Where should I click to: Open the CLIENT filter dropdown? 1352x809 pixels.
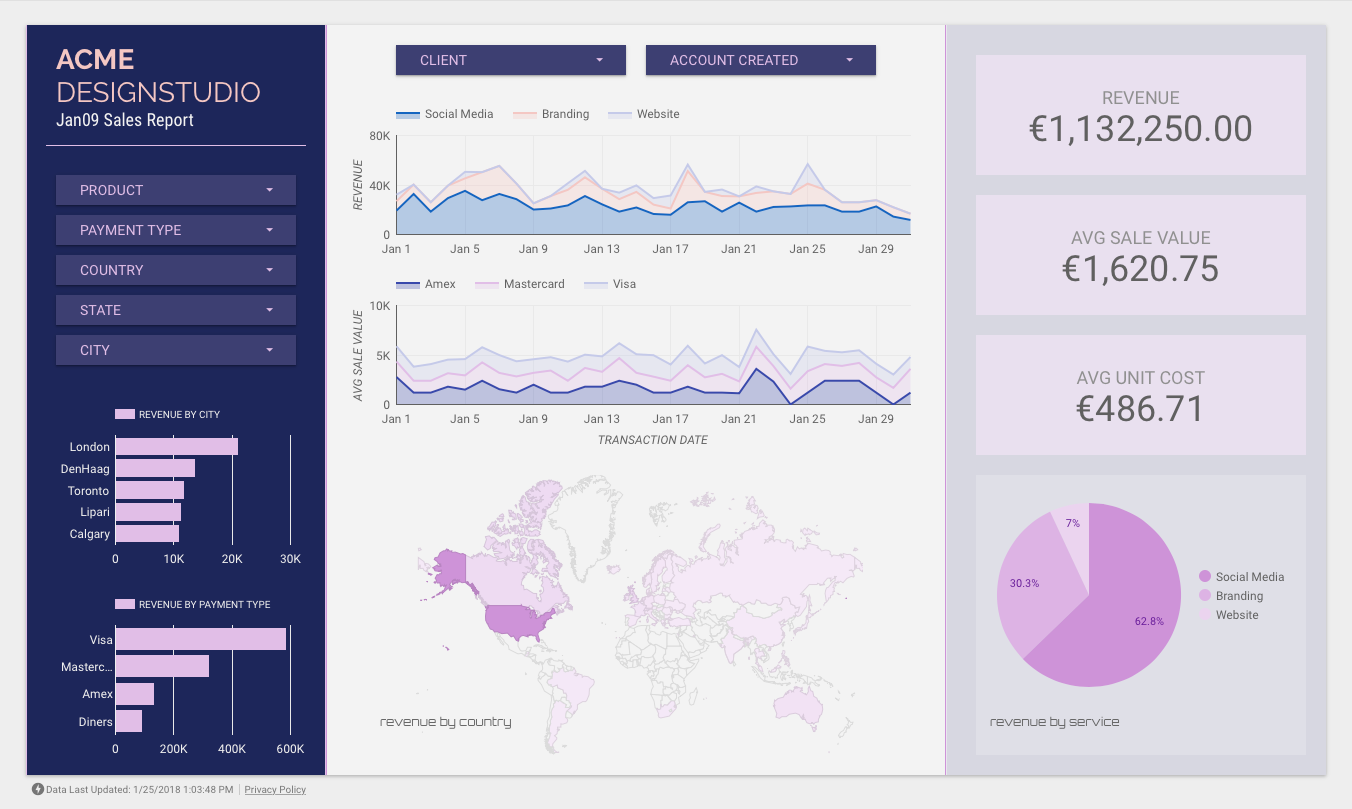pyautogui.click(x=511, y=60)
